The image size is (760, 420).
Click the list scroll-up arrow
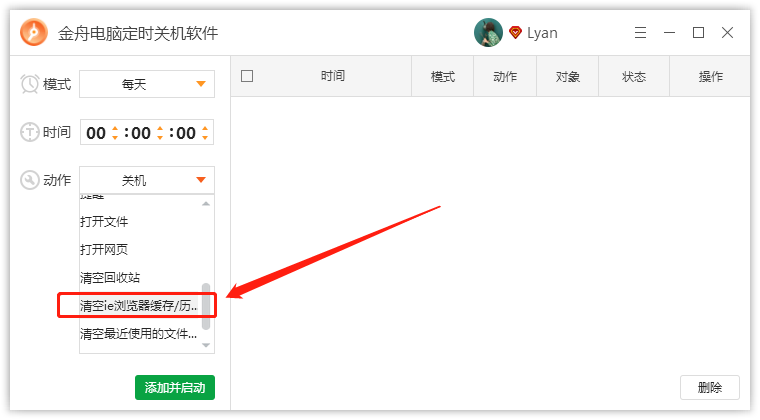coord(206,203)
